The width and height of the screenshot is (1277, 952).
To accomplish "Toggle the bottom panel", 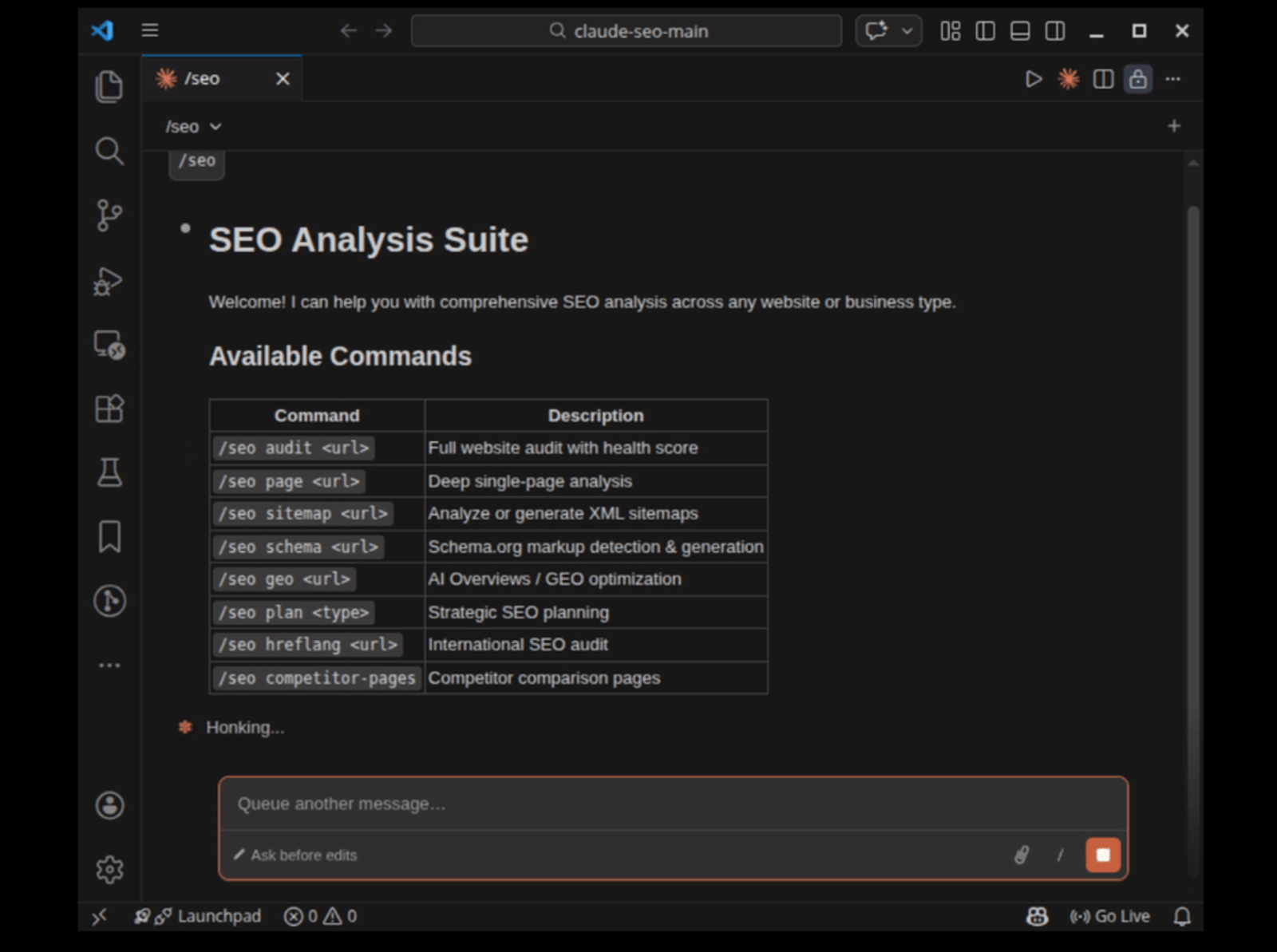I will [1020, 30].
